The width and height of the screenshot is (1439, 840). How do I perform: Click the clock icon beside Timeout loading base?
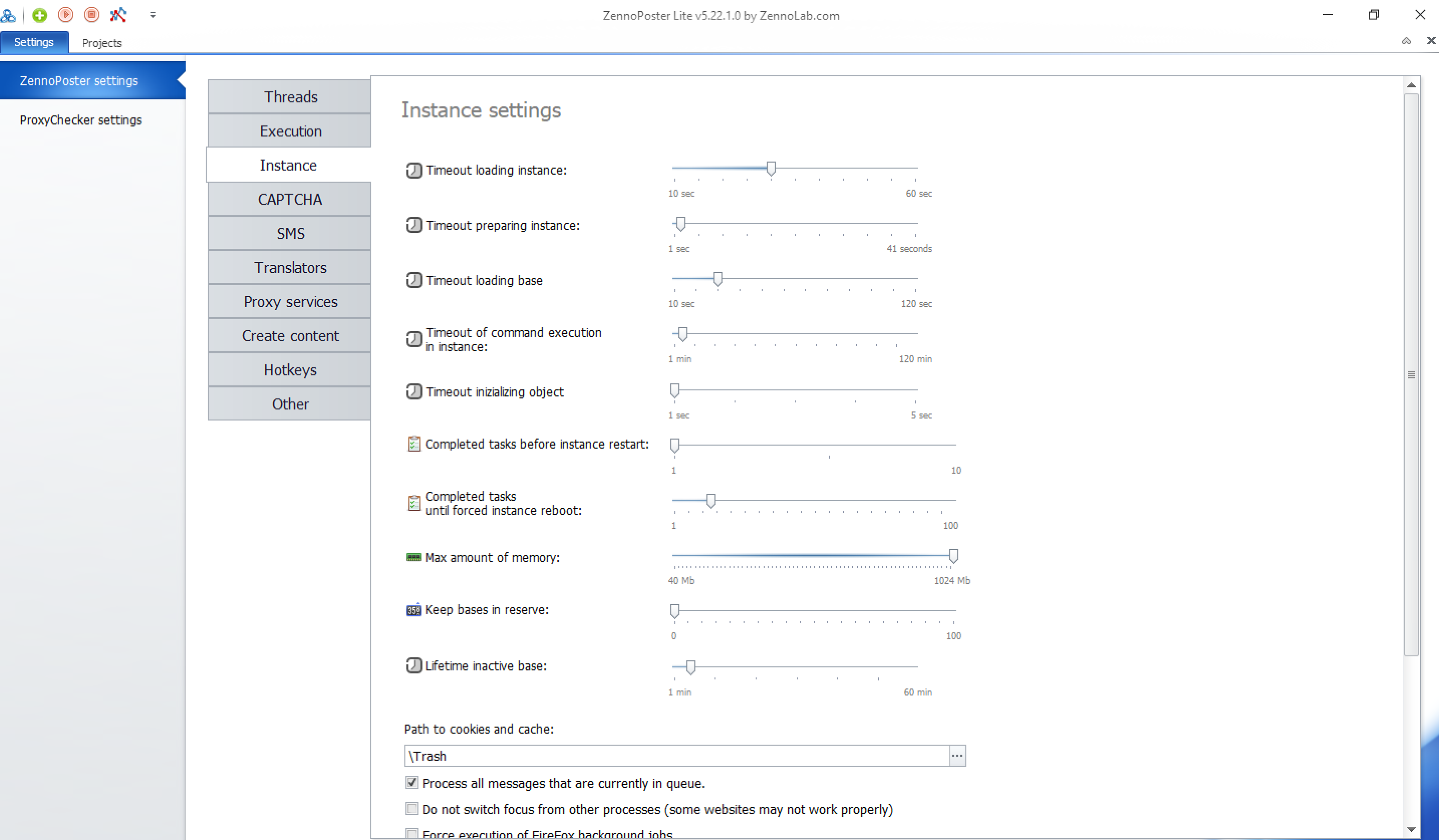(414, 281)
